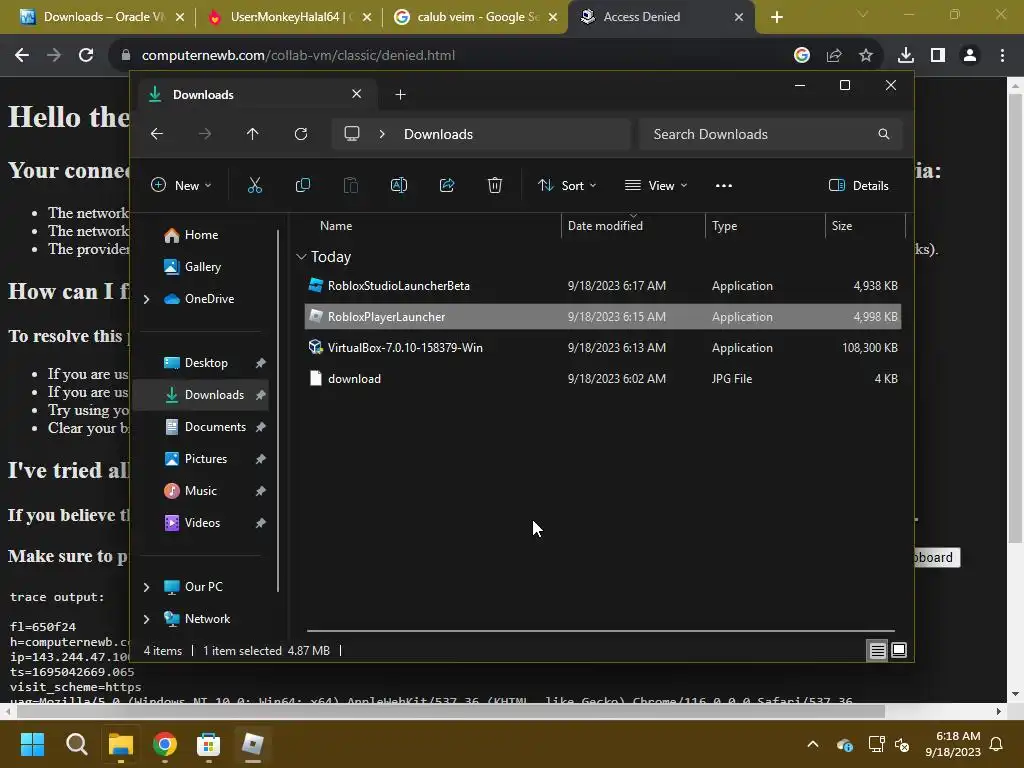Toggle Chrome side panel icon
1024x768 pixels.
coord(938,56)
